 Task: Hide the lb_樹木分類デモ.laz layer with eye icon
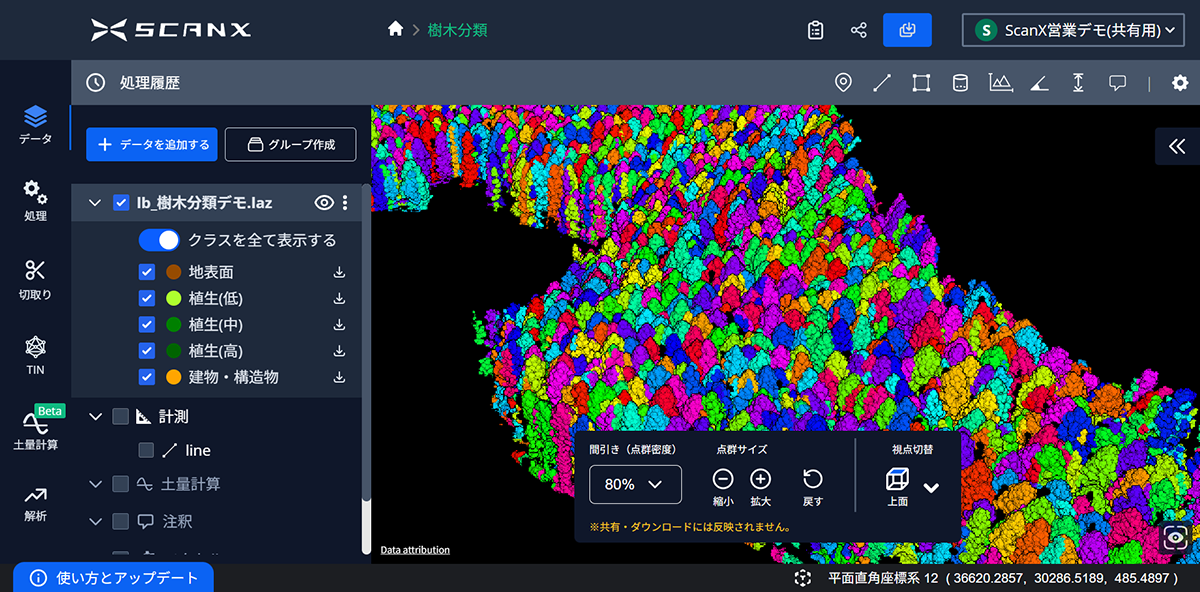(323, 203)
